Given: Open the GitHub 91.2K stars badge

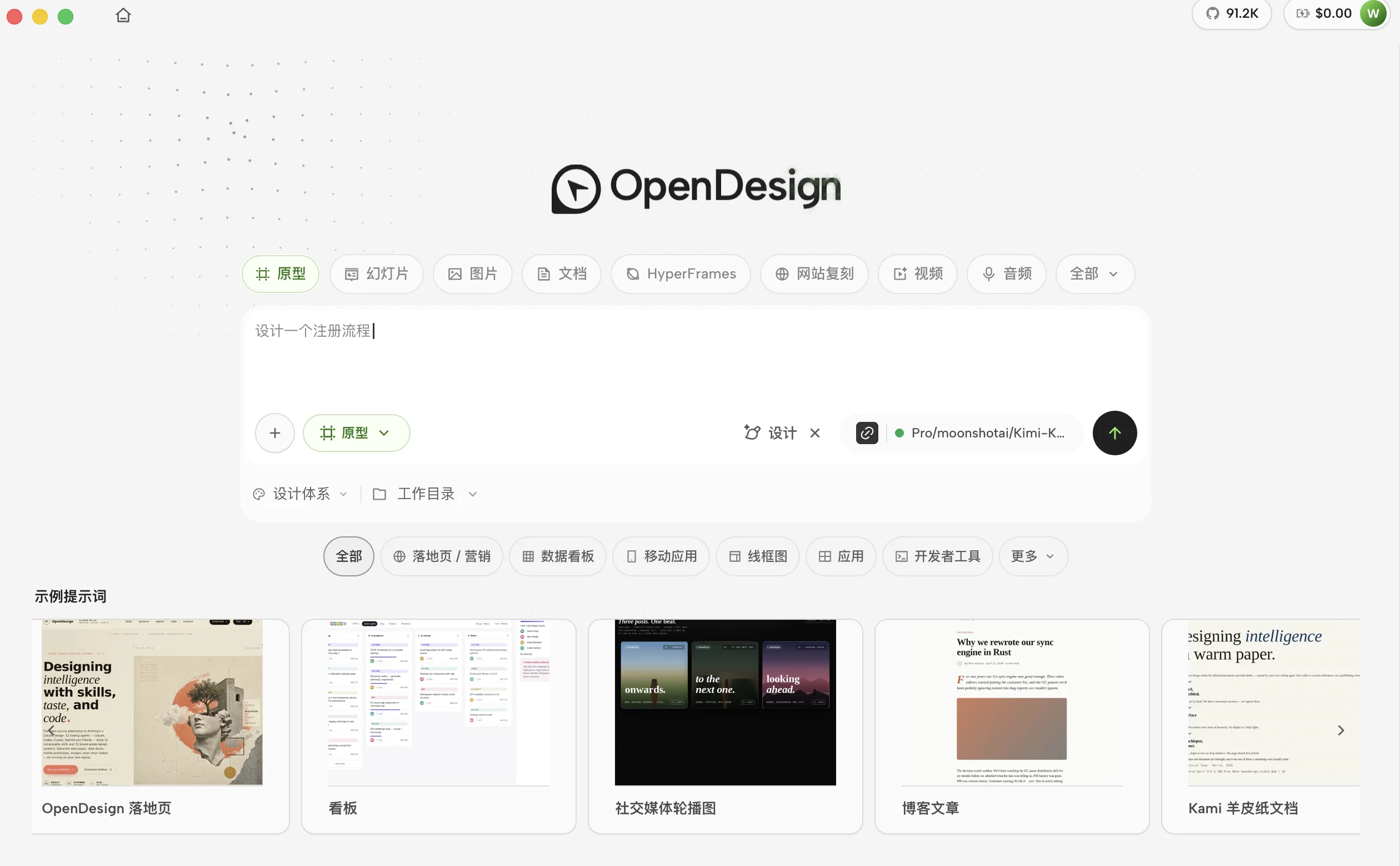Looking at the screenshot, I should pos(1231,13).
